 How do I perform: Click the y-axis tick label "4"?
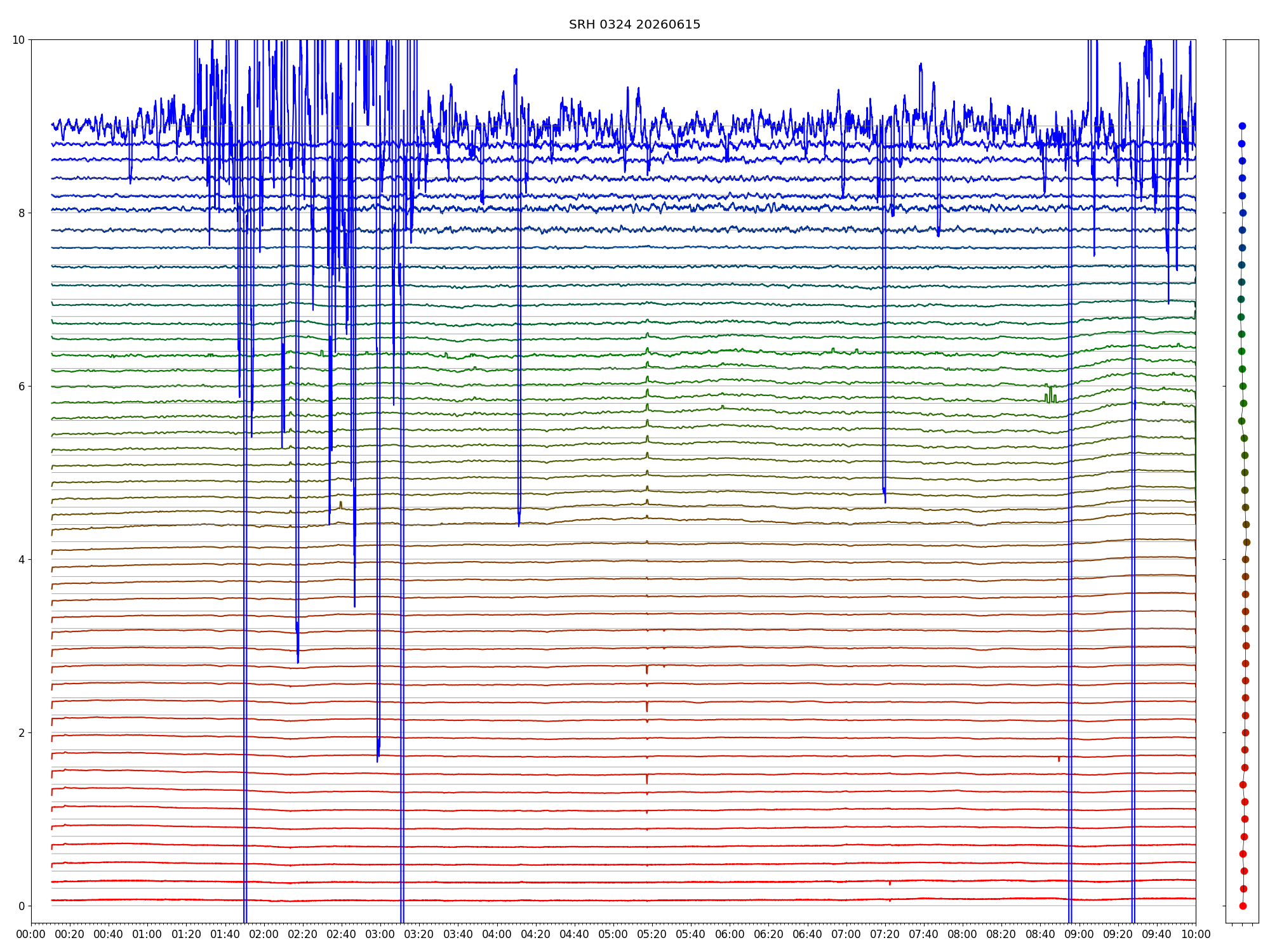[22, 560]
